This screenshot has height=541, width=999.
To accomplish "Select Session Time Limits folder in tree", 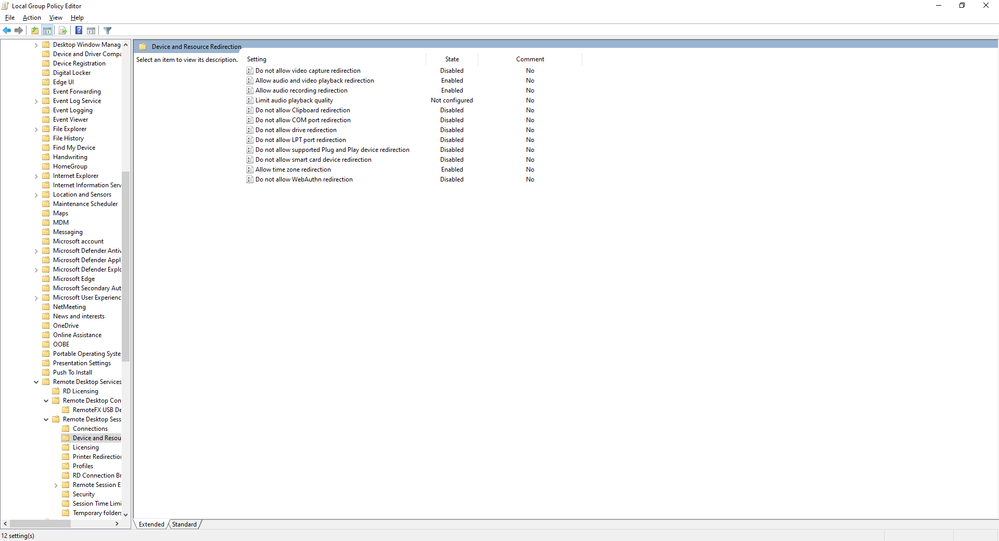I will coord(97,503).
